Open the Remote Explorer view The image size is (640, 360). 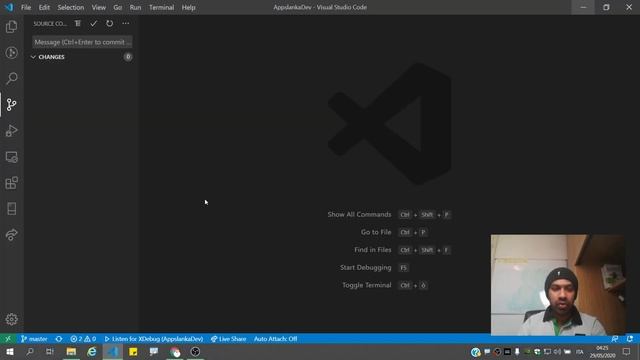tap(11, 157)
